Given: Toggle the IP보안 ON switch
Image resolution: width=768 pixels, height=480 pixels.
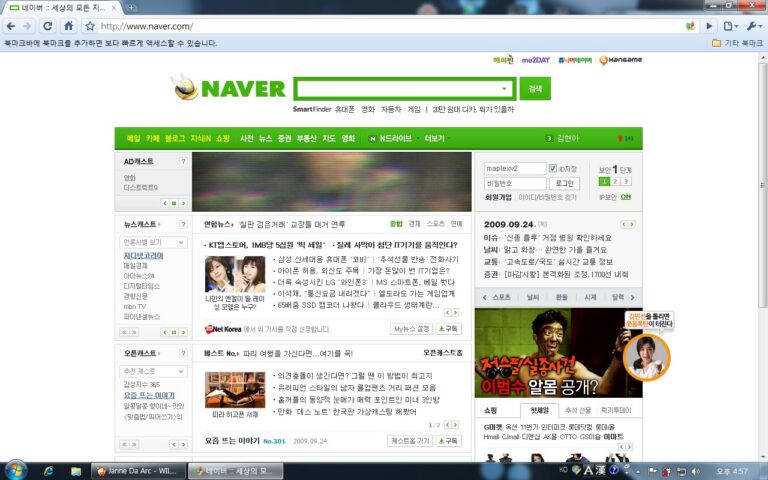Looking at the screenshot, I should coord(626,197).
